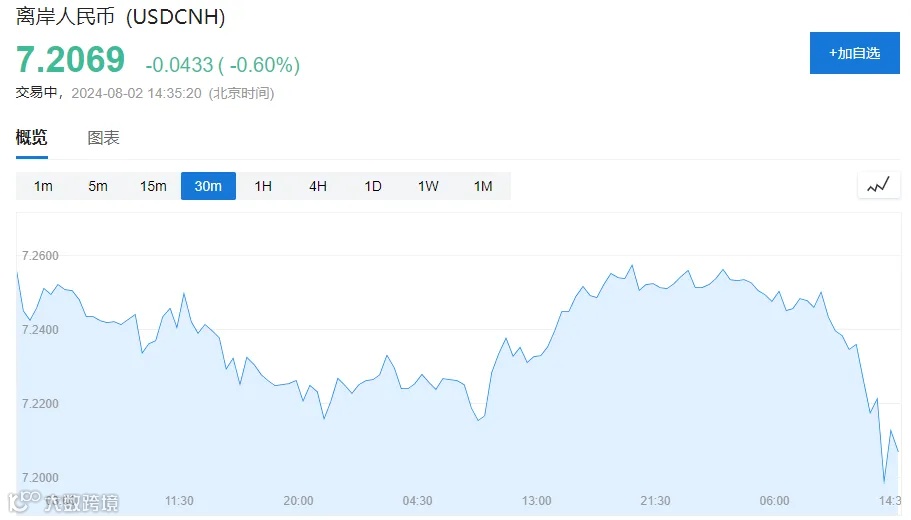Click the chart peak near 21:30
The width and height of the screenshot is (911, 520).
[x=632, y=266]
